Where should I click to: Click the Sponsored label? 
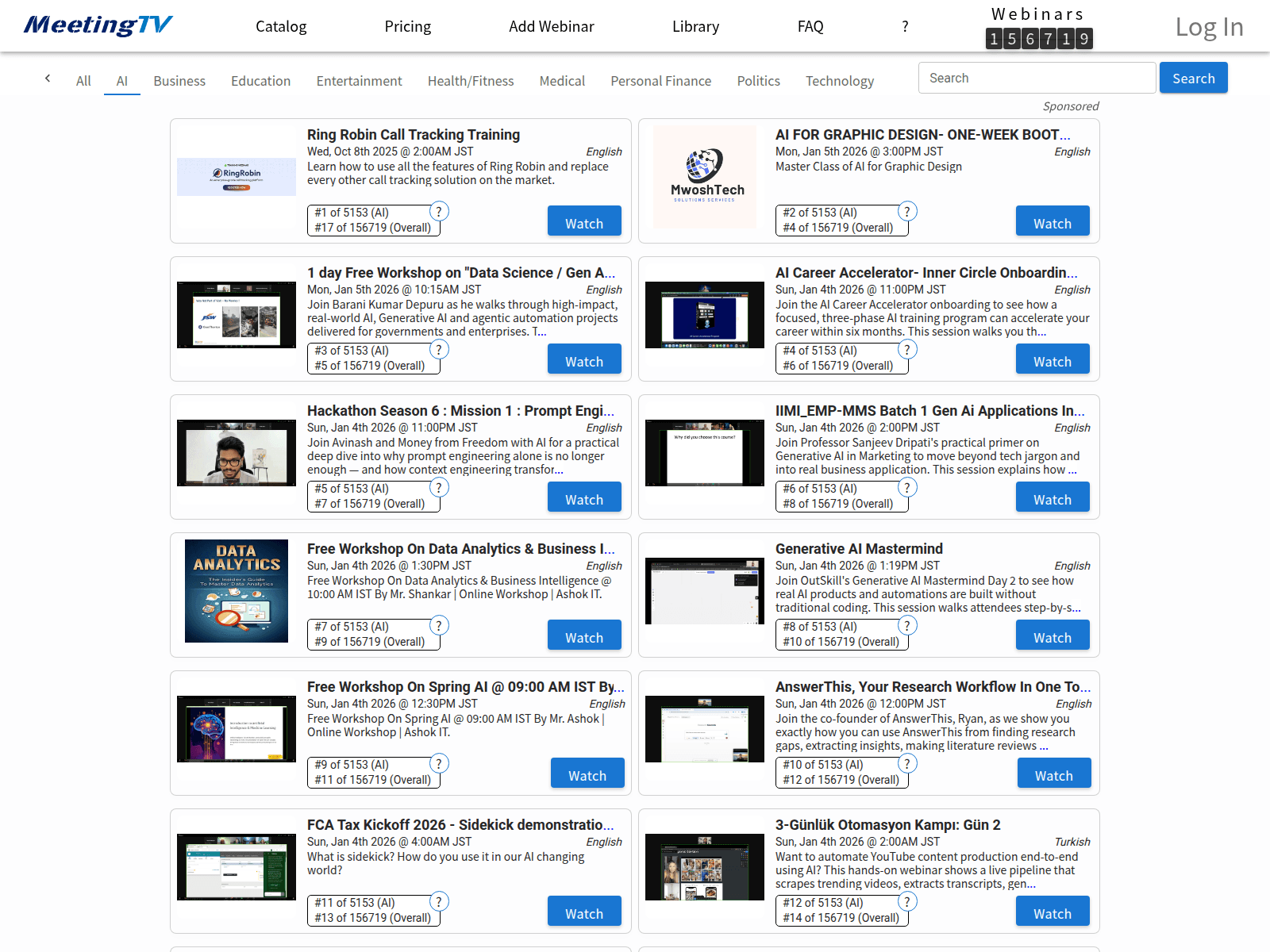pyautogui.click(x=1071, y=106)
